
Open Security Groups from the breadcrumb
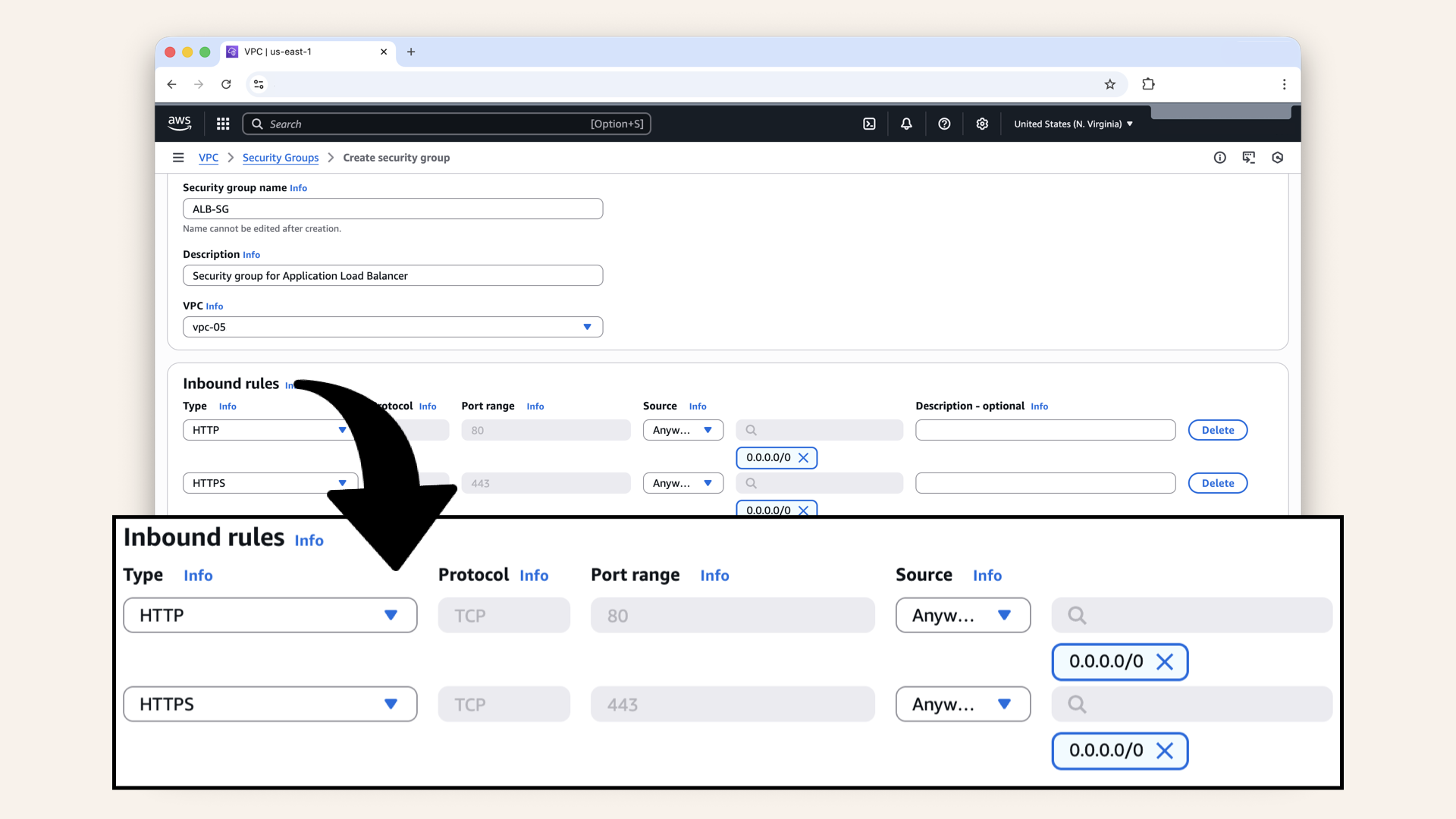tap(281, 157)
